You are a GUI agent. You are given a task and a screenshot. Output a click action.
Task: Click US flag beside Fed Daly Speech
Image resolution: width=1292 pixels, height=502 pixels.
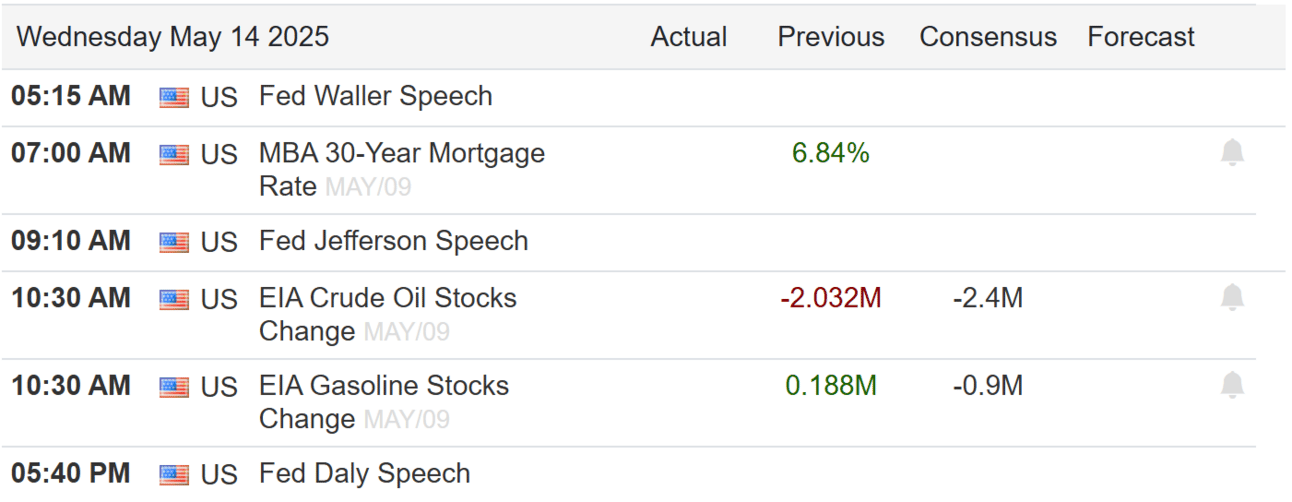pyautogui.click(x=174, y=474)
